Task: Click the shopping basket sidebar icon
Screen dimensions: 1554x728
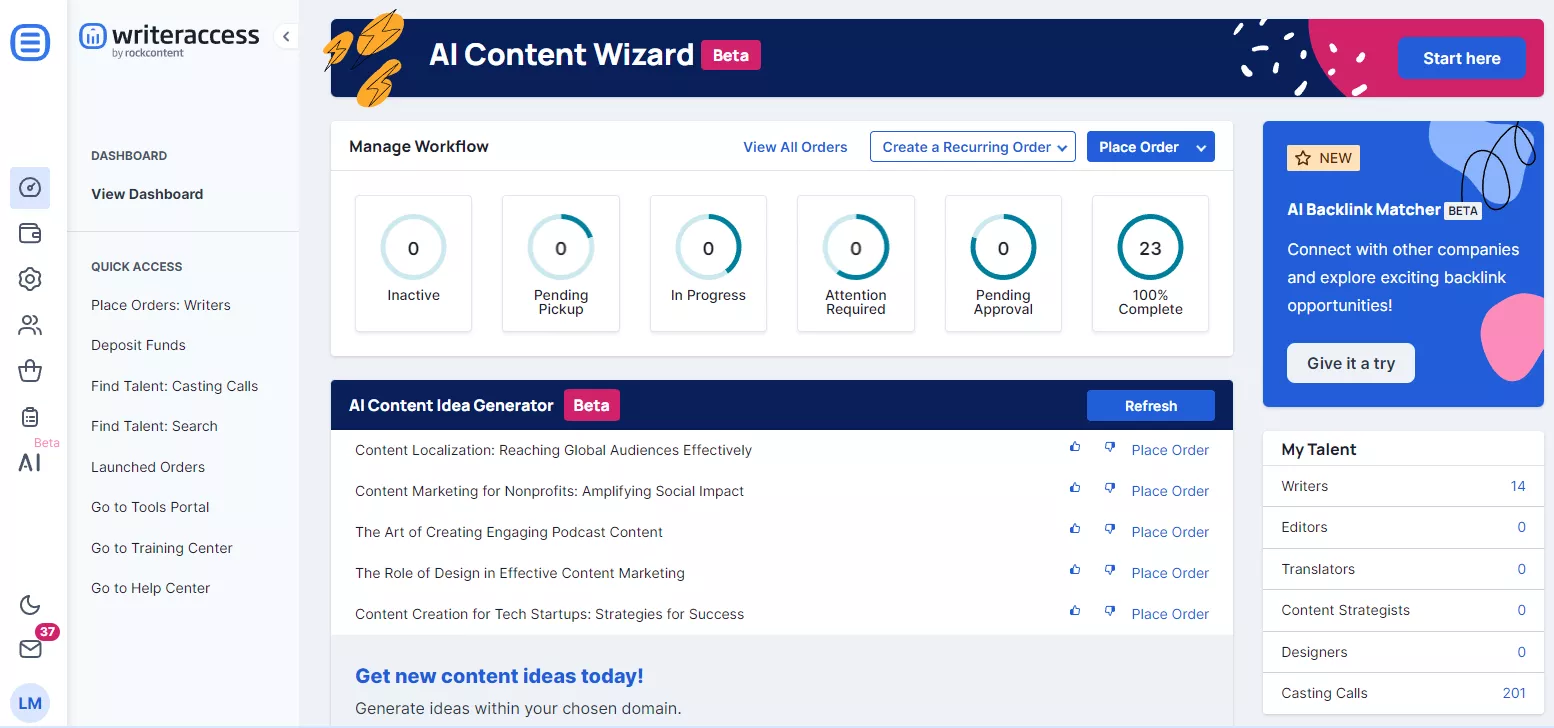Action: 30,371
